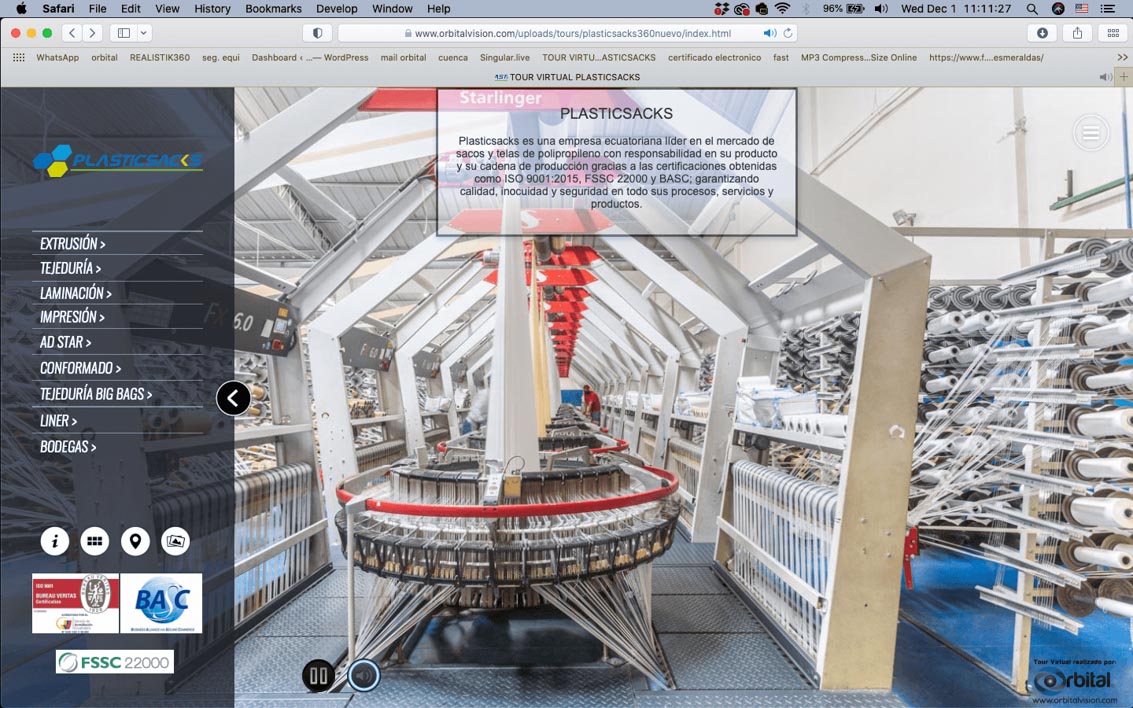Expand the BODEGAS section
This screenshot has height=708, width=1133.
pyautogui.click(x=69, y=447)
